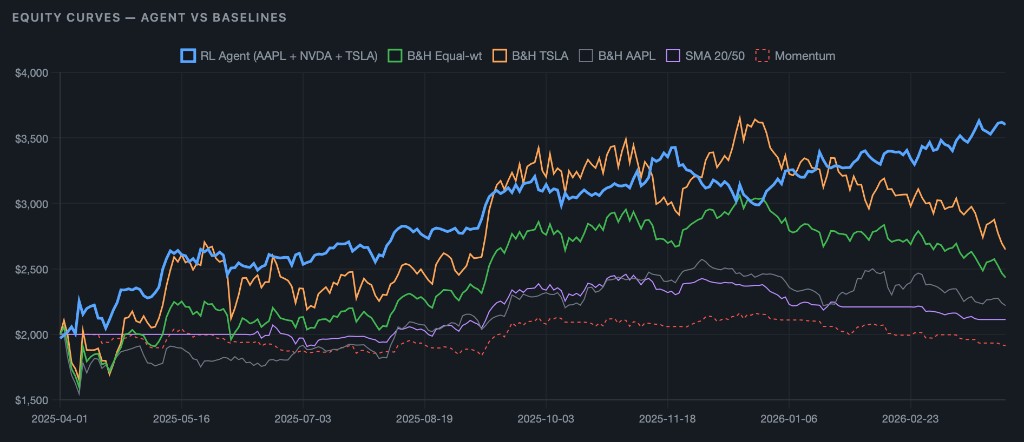Hide the B&H Equal-wt series via its label
Image resolution: width=1024 pixels, height=442 pixels.
444,56
